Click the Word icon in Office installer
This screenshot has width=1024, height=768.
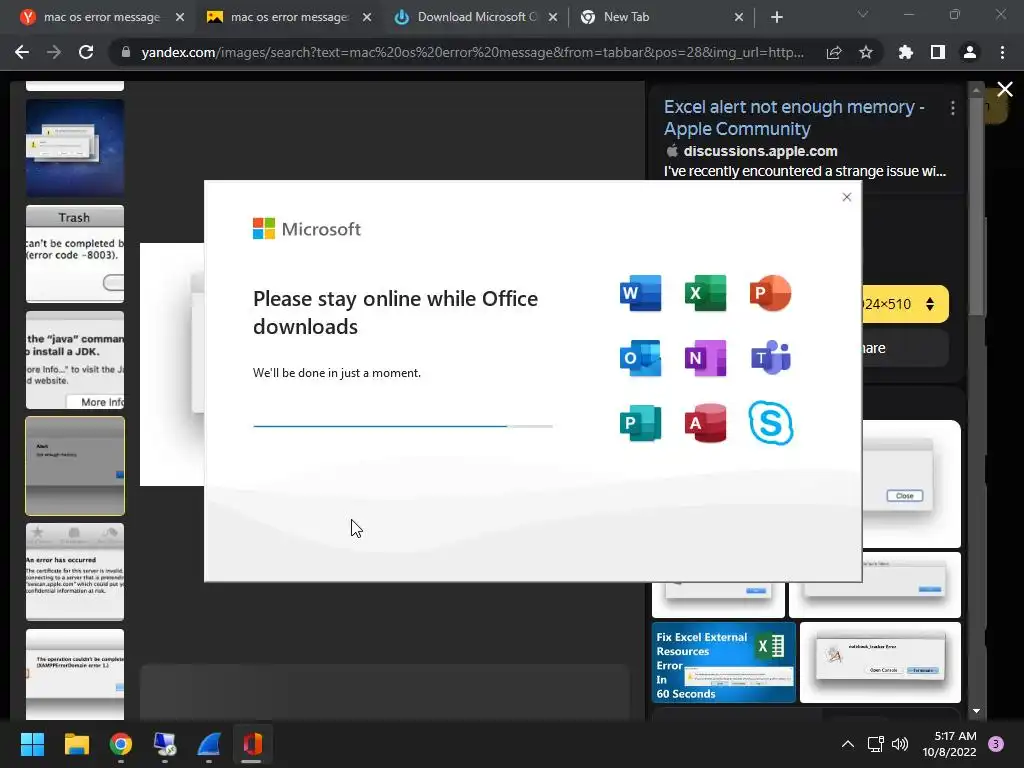pos(640,293)
